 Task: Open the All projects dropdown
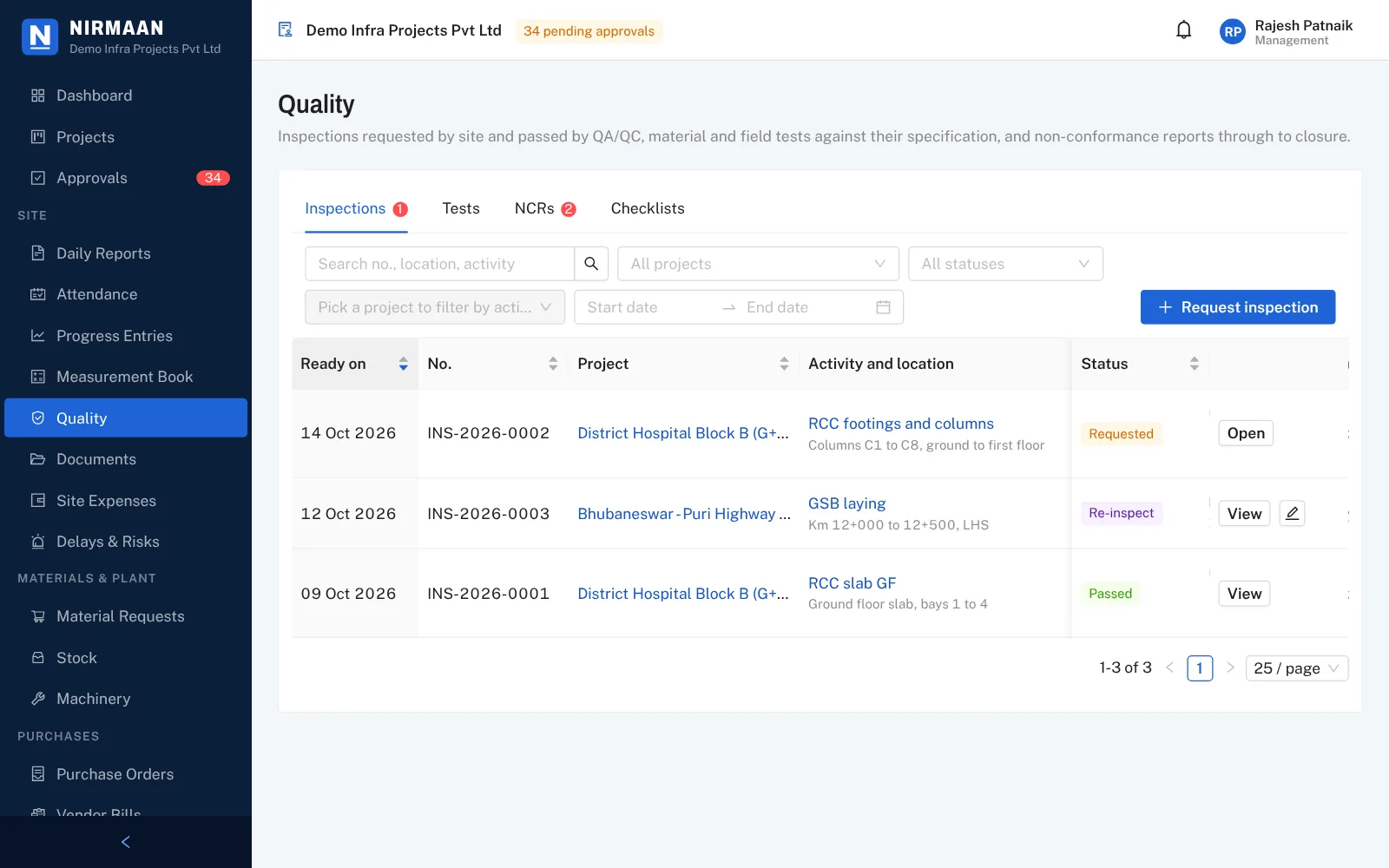(x=758, y=264)
